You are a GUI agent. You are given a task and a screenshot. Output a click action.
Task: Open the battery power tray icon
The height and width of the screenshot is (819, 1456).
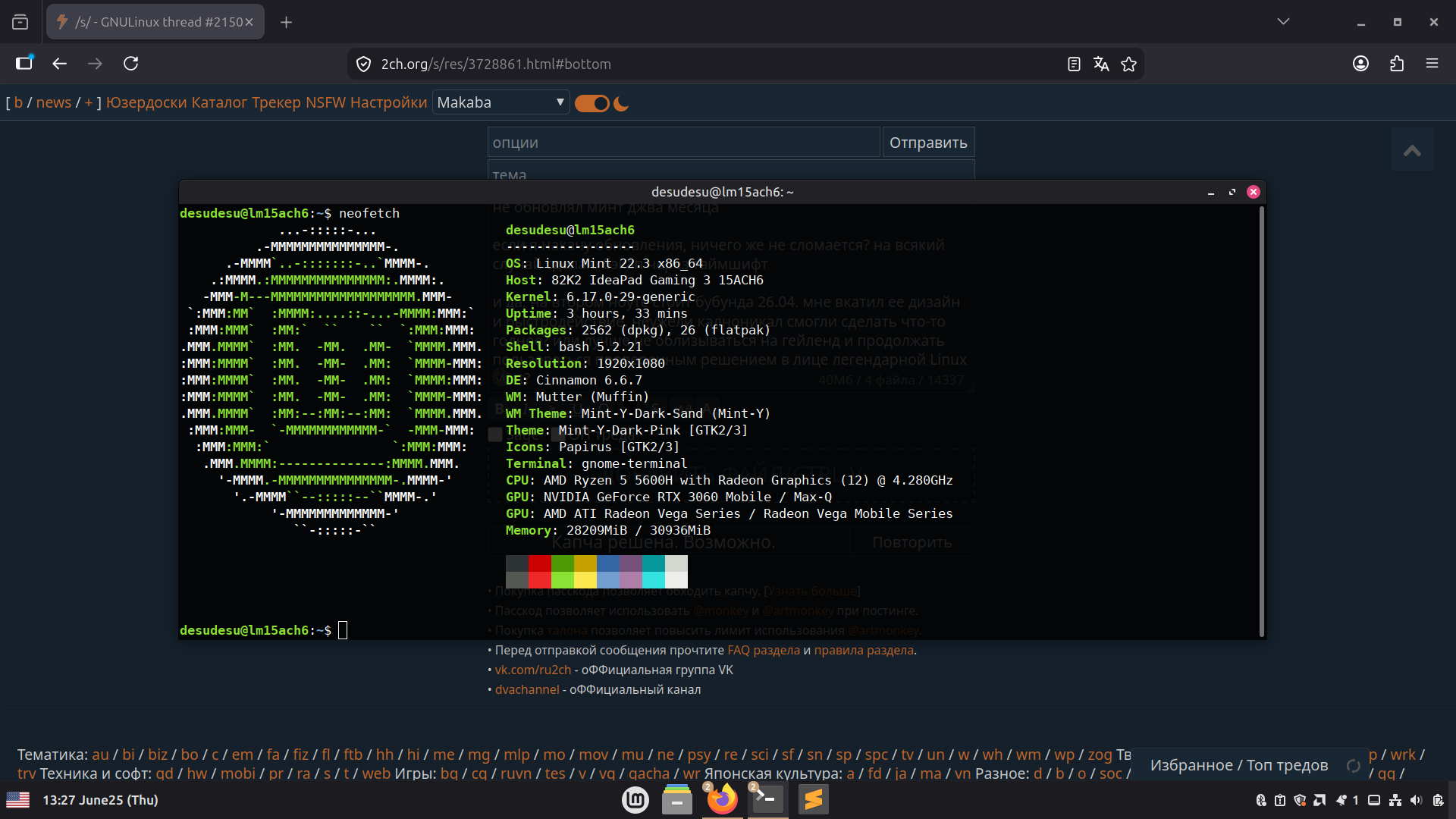tap(1438, 800)
